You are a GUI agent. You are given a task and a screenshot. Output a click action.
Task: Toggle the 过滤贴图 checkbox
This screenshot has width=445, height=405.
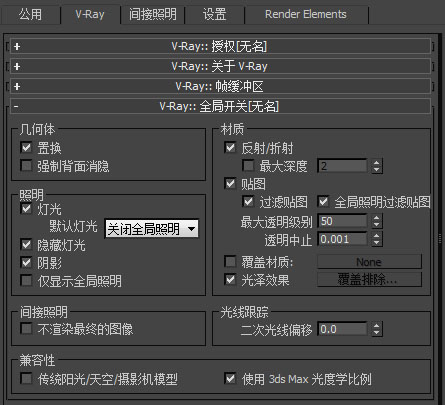click(x=248, y=201)
